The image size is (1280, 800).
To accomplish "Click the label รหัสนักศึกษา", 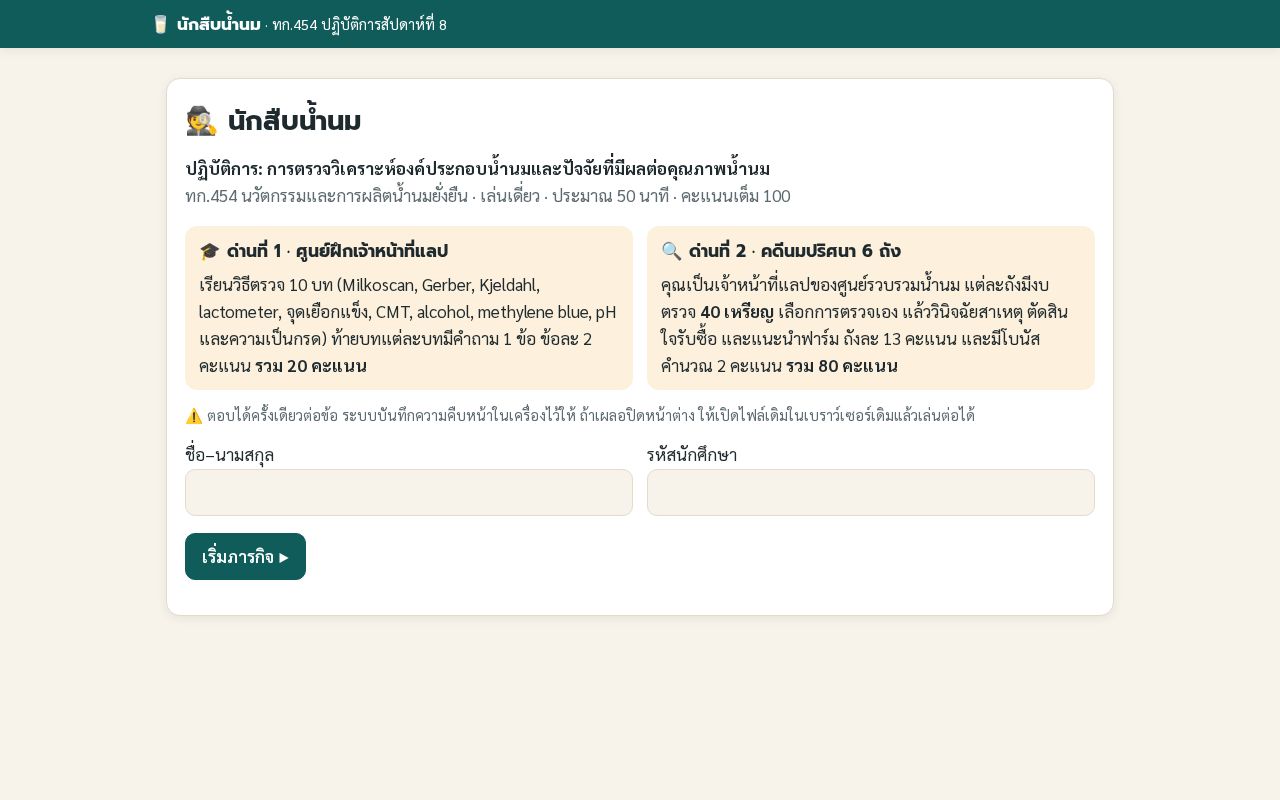I will 692,455.
